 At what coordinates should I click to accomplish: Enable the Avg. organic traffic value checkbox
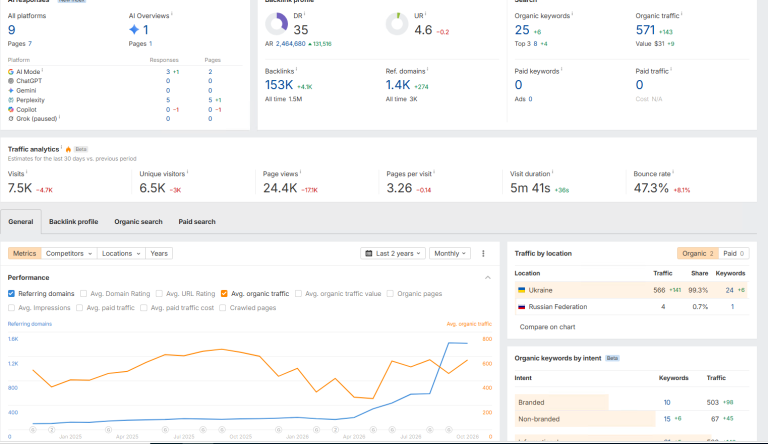[x=298, y=294]
